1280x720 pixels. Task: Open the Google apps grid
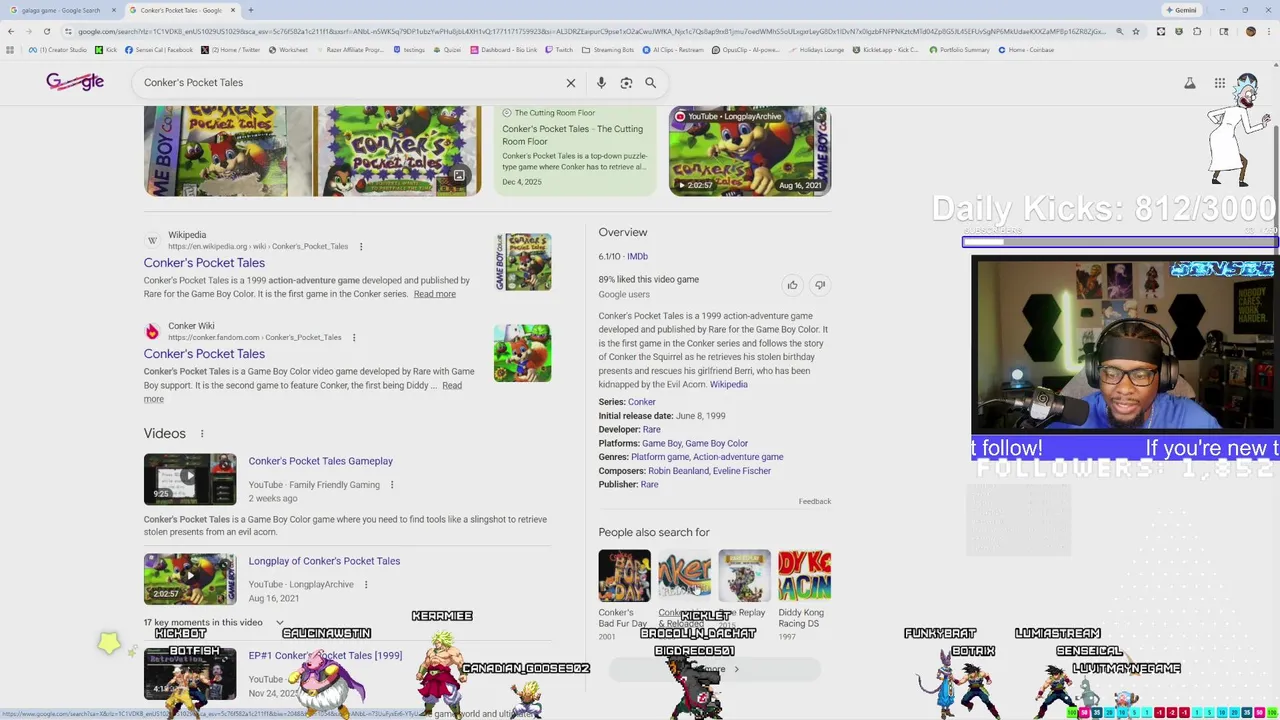click(x=1220, y=83)
